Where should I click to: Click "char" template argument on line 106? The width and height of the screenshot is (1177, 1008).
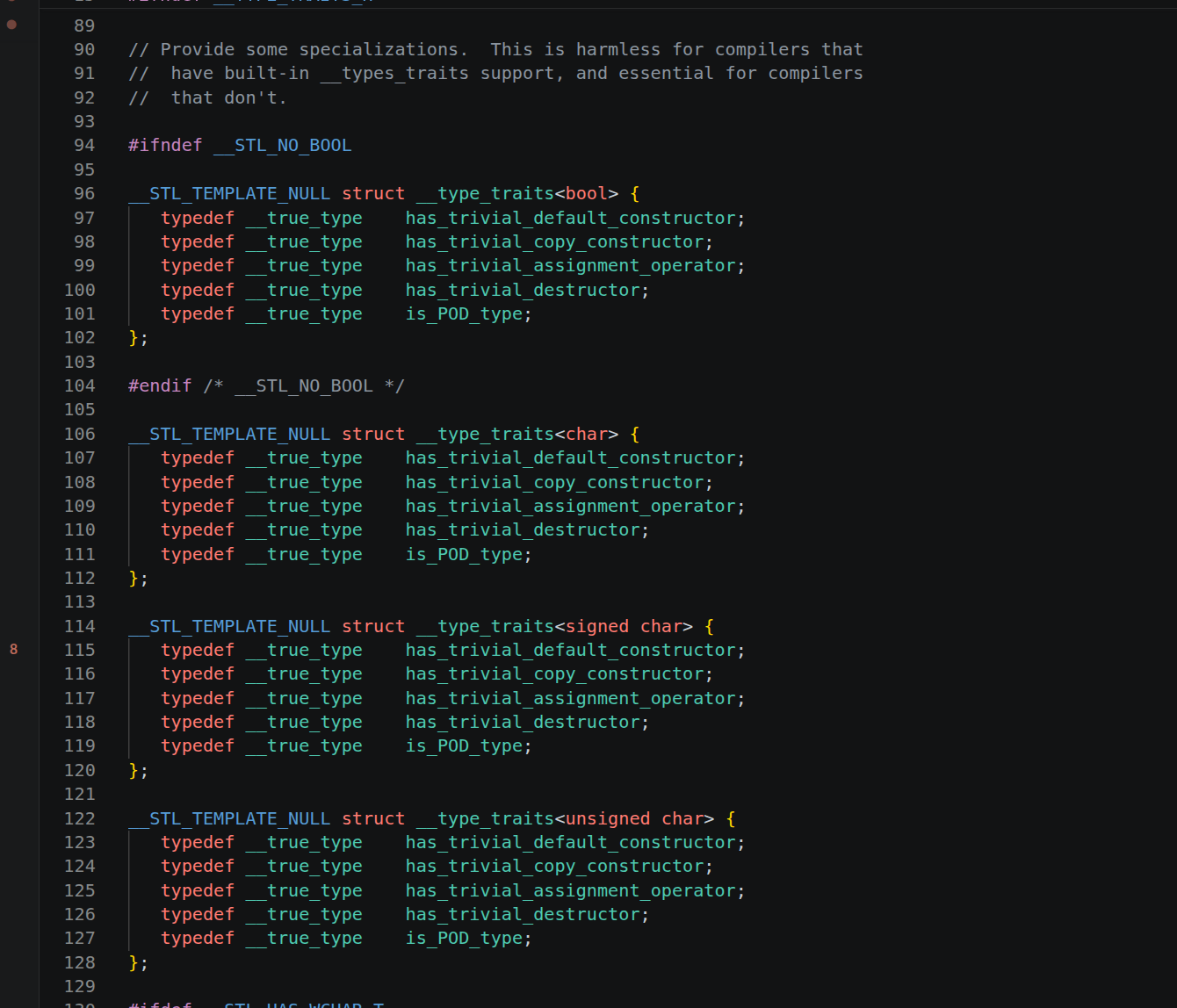click(587, 434)
